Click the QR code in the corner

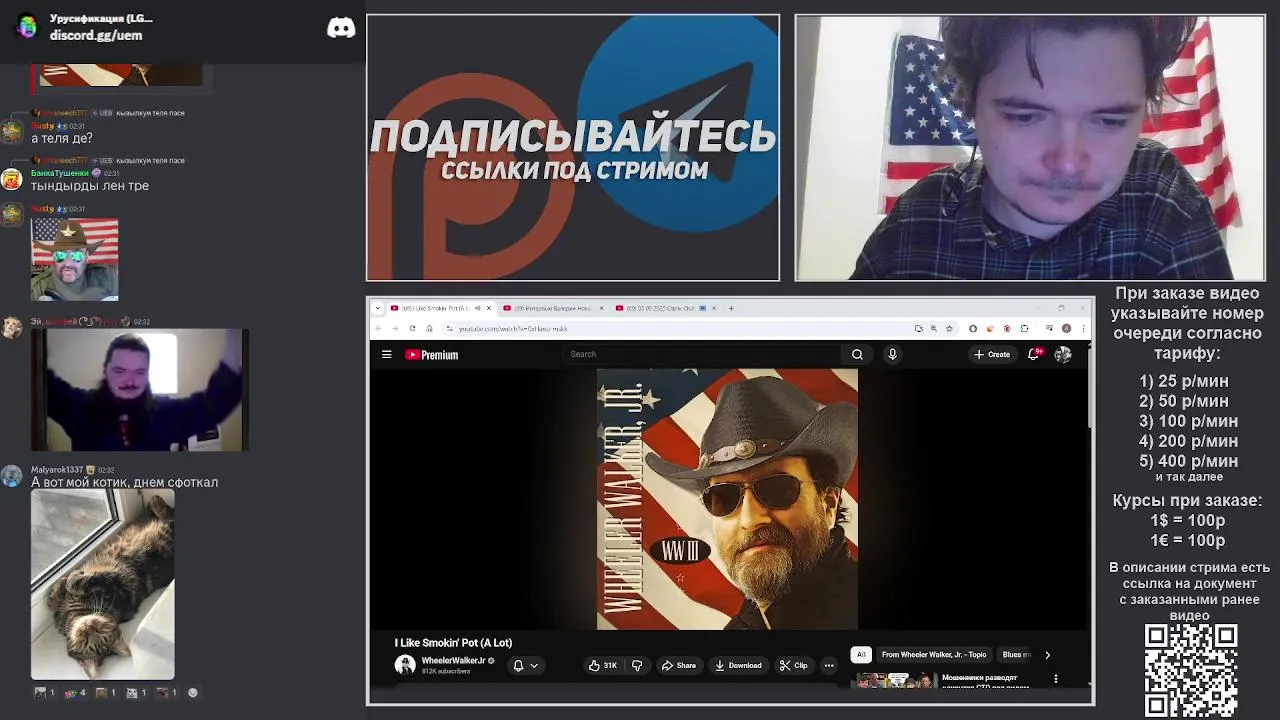click(1190, 670)
